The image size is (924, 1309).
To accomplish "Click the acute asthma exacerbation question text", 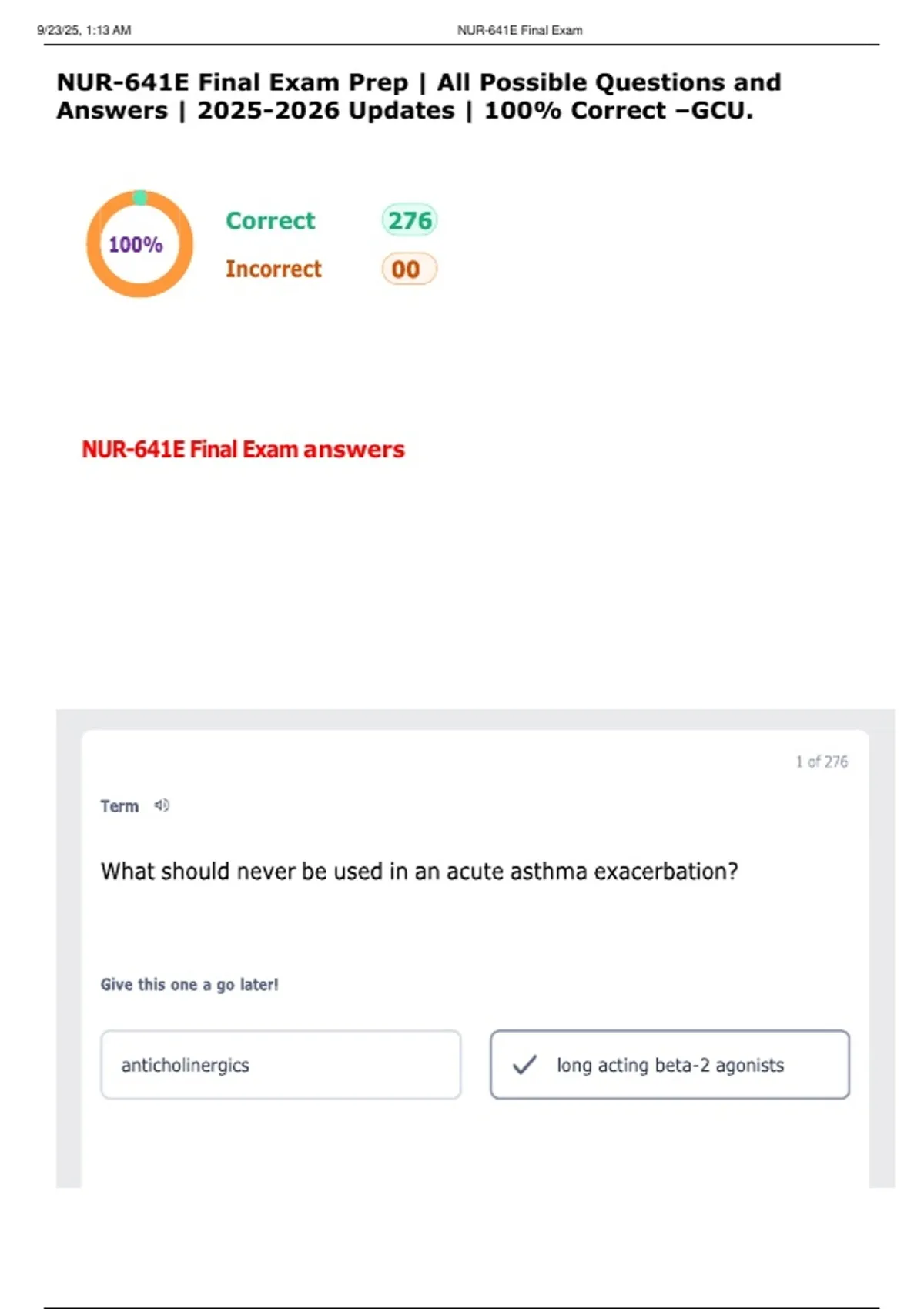I will [419, 871].
